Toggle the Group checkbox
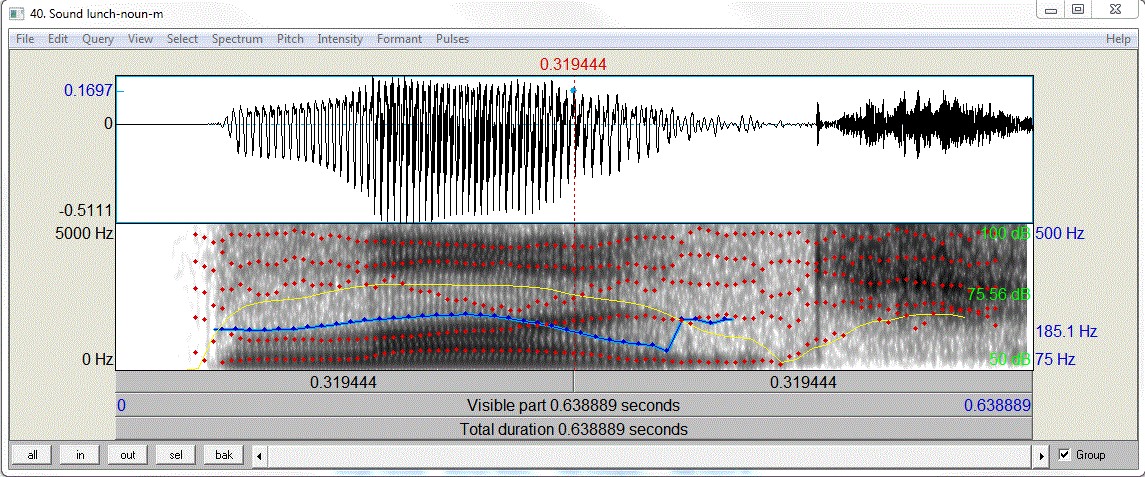Viewport: 1145px width, 477px height. click(x=1065, y=455)
